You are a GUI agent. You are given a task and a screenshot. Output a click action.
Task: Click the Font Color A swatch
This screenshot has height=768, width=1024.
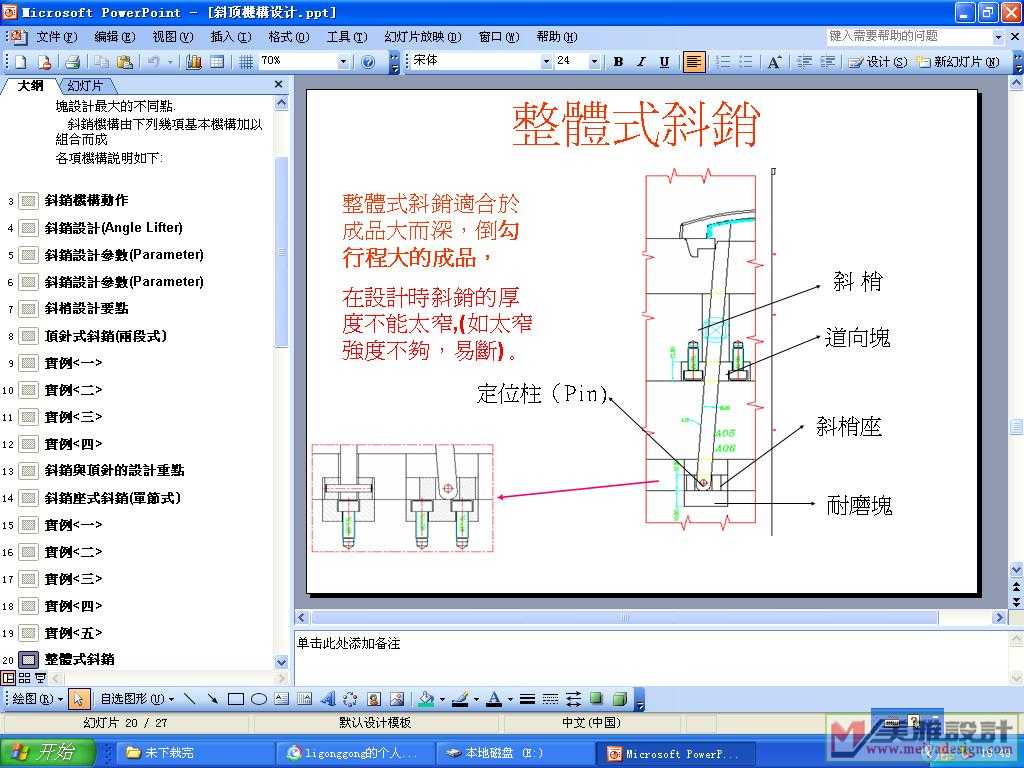494,699
